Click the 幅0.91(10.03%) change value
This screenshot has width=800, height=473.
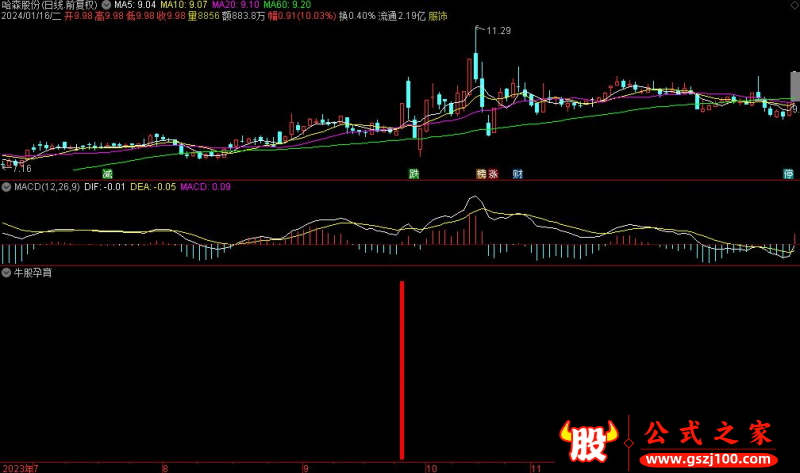click(x=302, y=16)
